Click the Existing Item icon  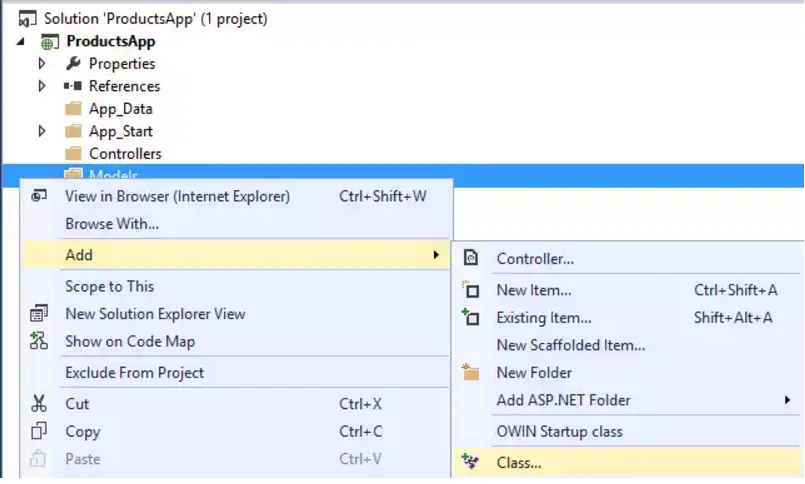pyautogui.click(x=470, y=318)
